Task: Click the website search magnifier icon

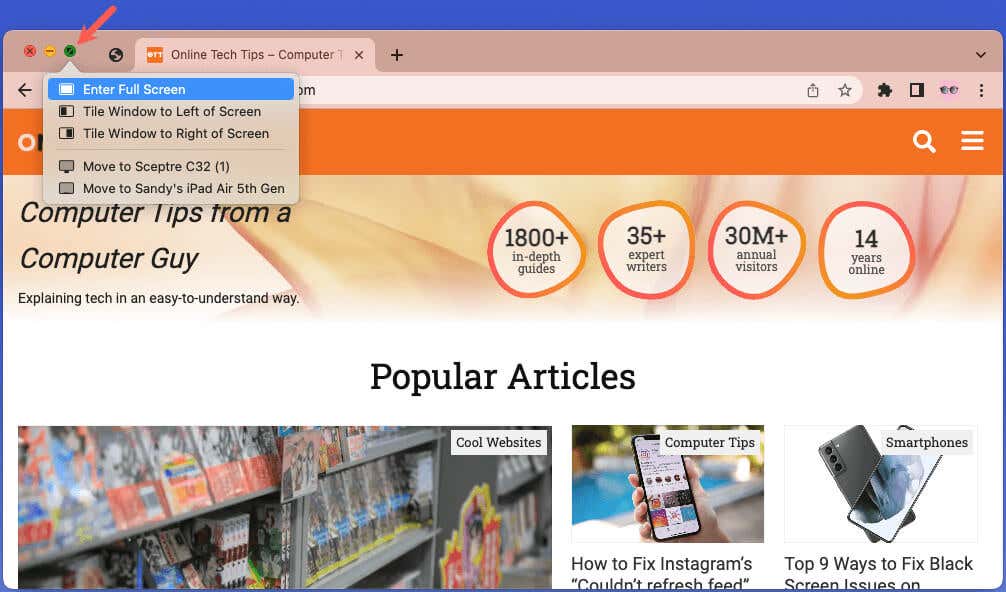Action: coord(924,141)
